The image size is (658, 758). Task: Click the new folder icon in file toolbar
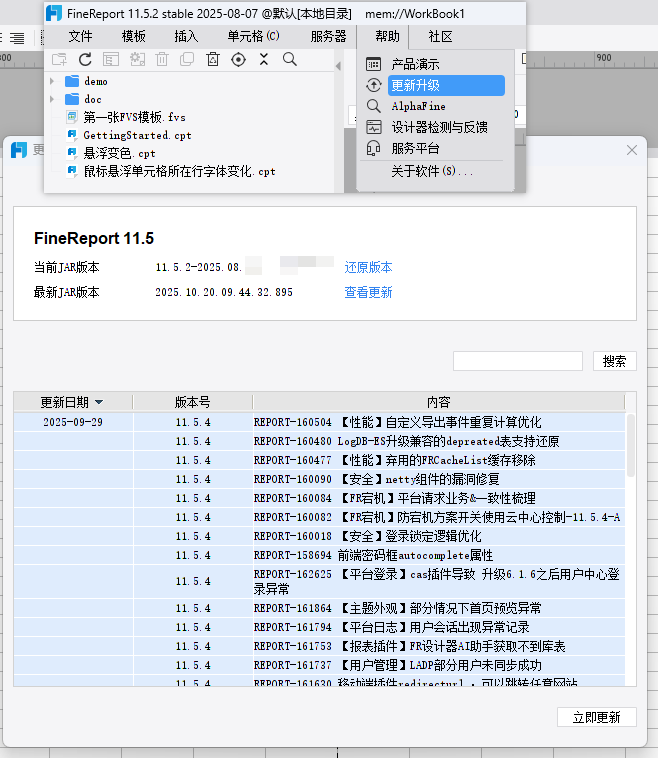click(59, 60)
